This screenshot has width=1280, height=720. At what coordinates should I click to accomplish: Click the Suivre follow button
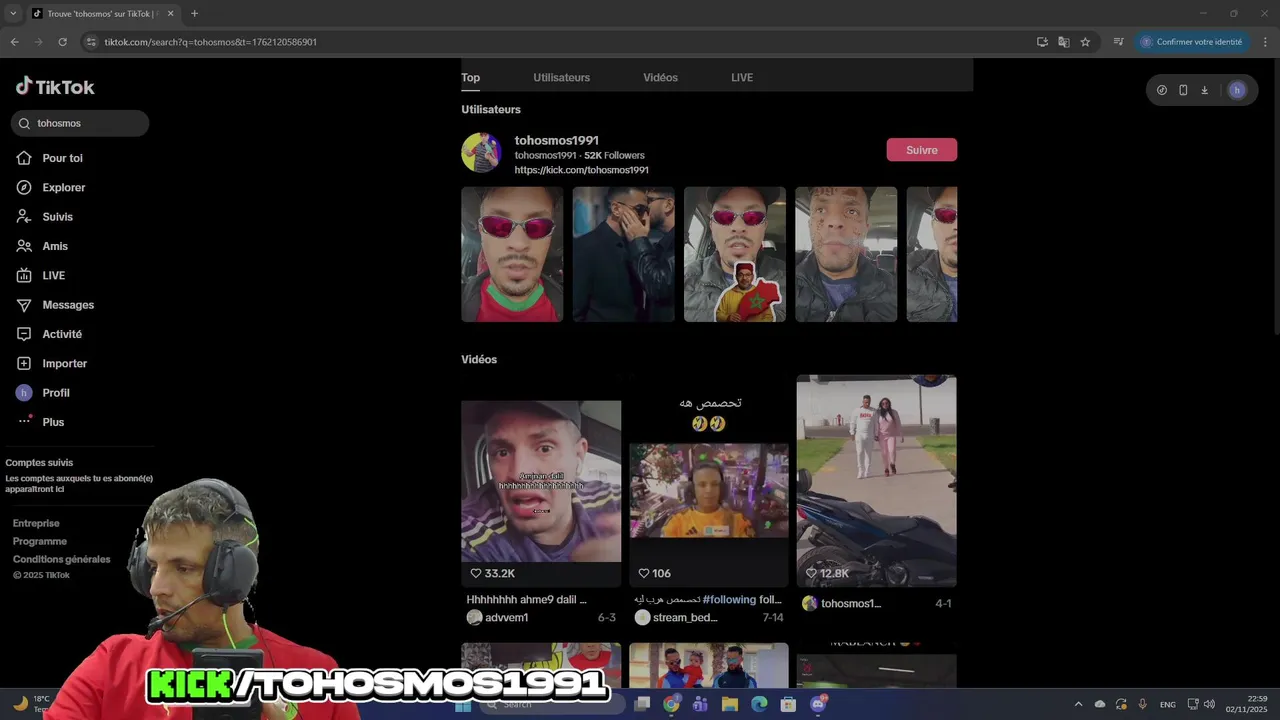(x=921, y=150)
